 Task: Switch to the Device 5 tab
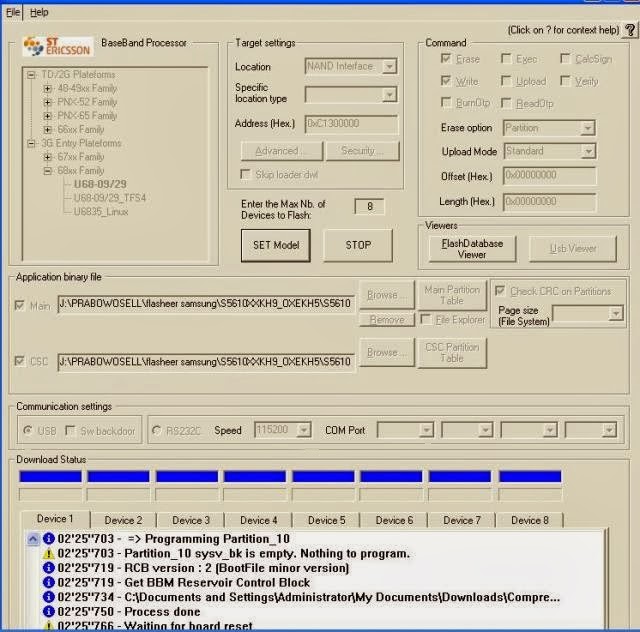coord(327,520)
